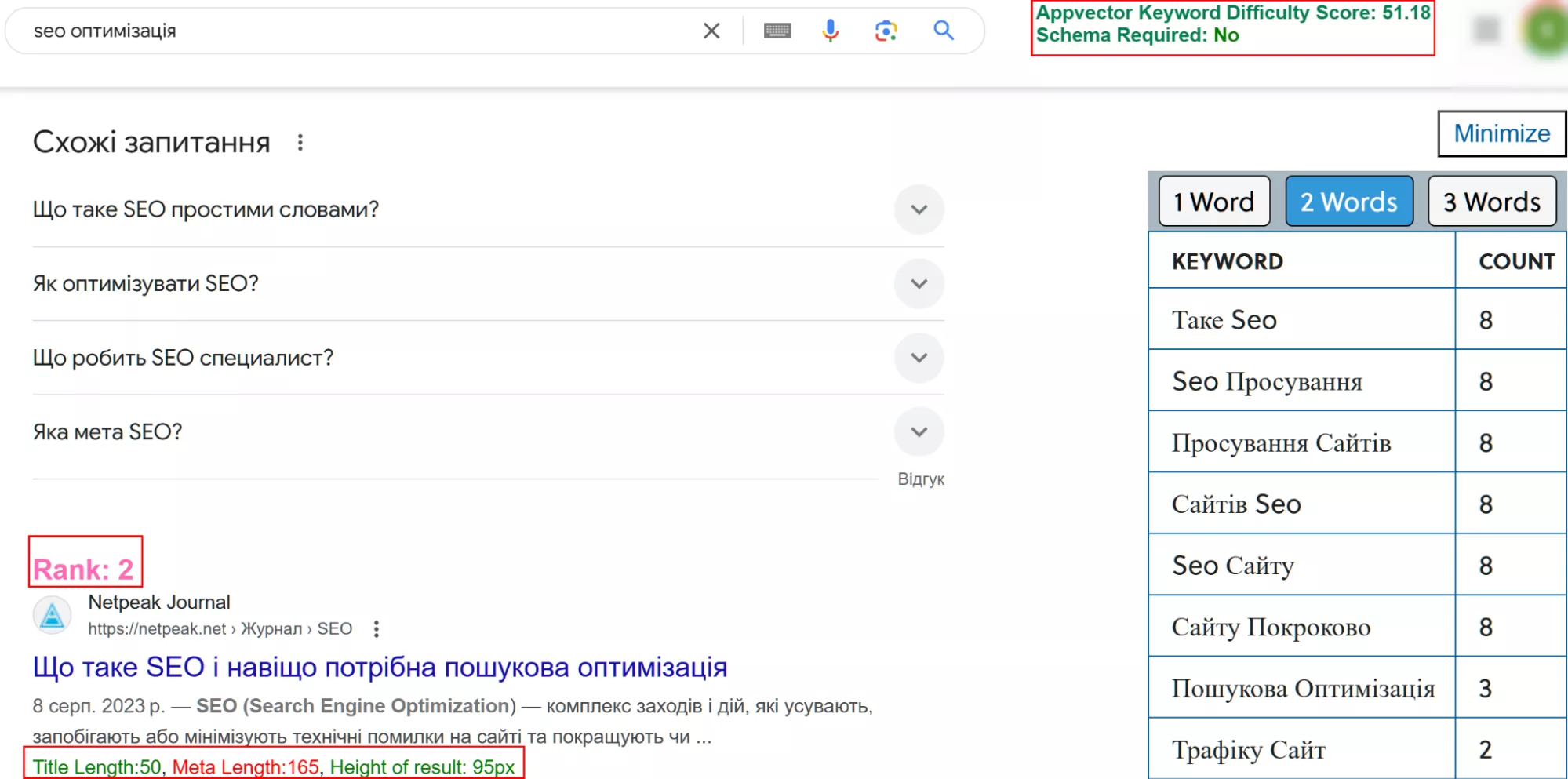This screenshot has width=1568, height=779.
Task: Open the on-screen keyboard icon
Action: [x=777, y=31]
